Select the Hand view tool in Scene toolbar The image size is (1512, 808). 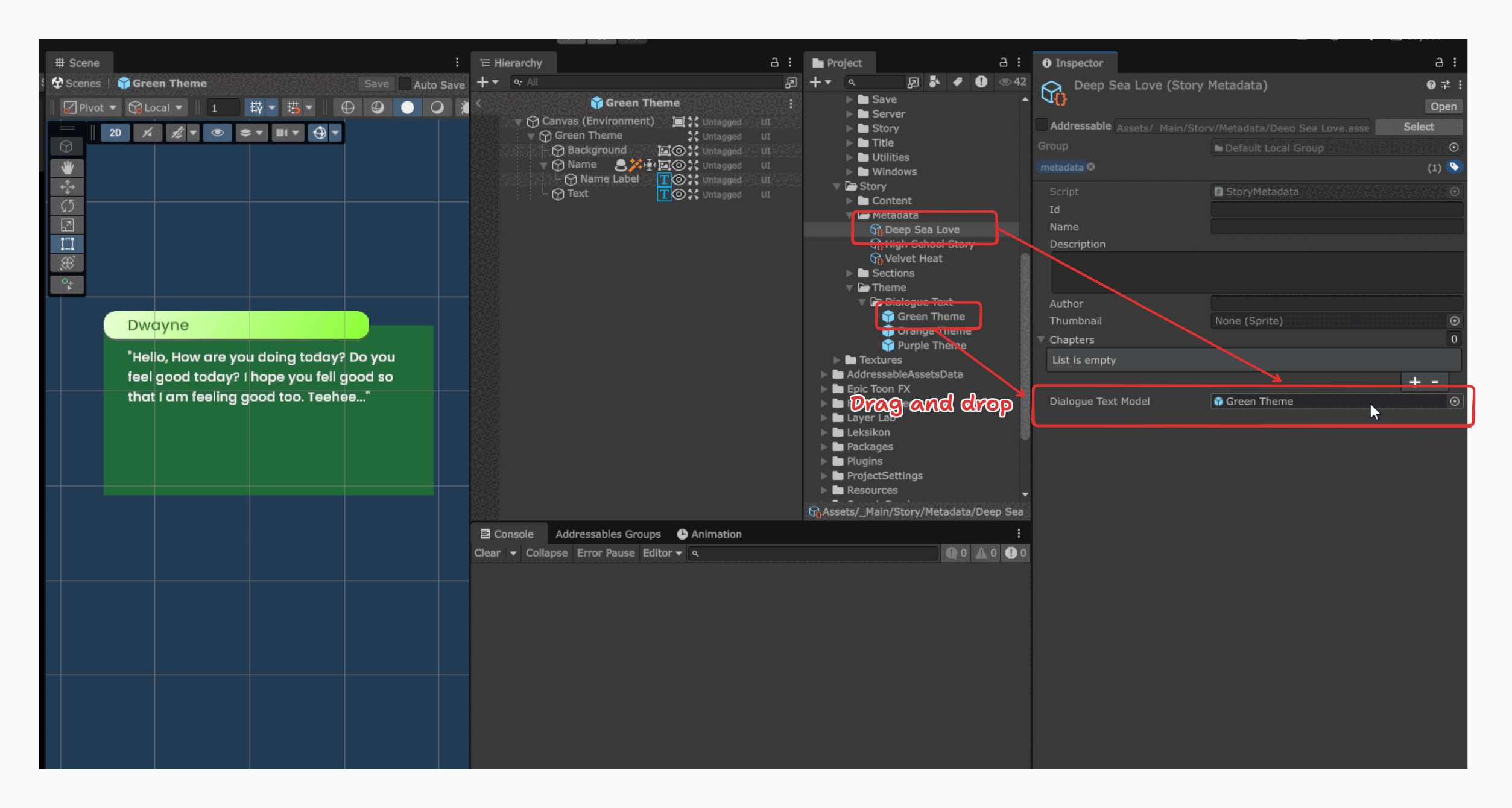click(67, 168)
